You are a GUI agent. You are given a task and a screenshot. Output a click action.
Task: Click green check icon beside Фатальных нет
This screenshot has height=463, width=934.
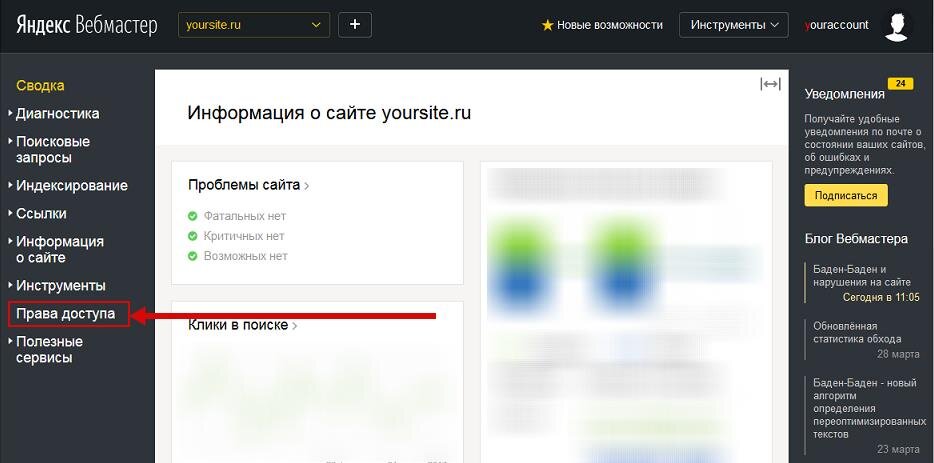(192, 216)
